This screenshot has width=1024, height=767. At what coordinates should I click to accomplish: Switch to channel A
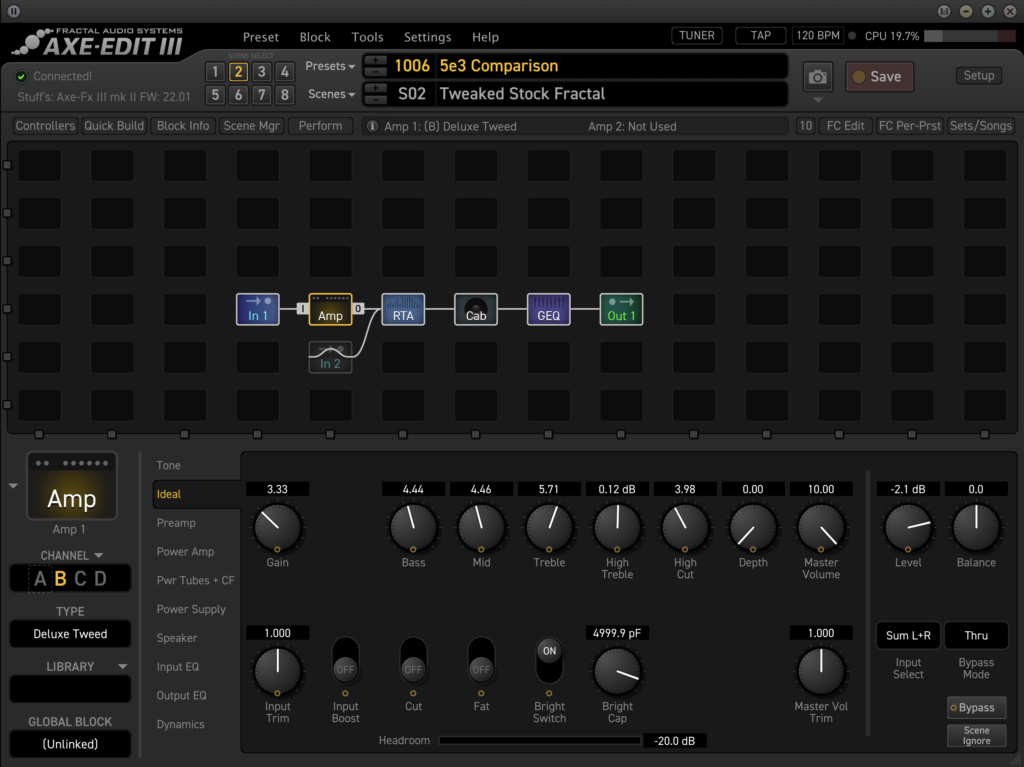click(40, 579)
